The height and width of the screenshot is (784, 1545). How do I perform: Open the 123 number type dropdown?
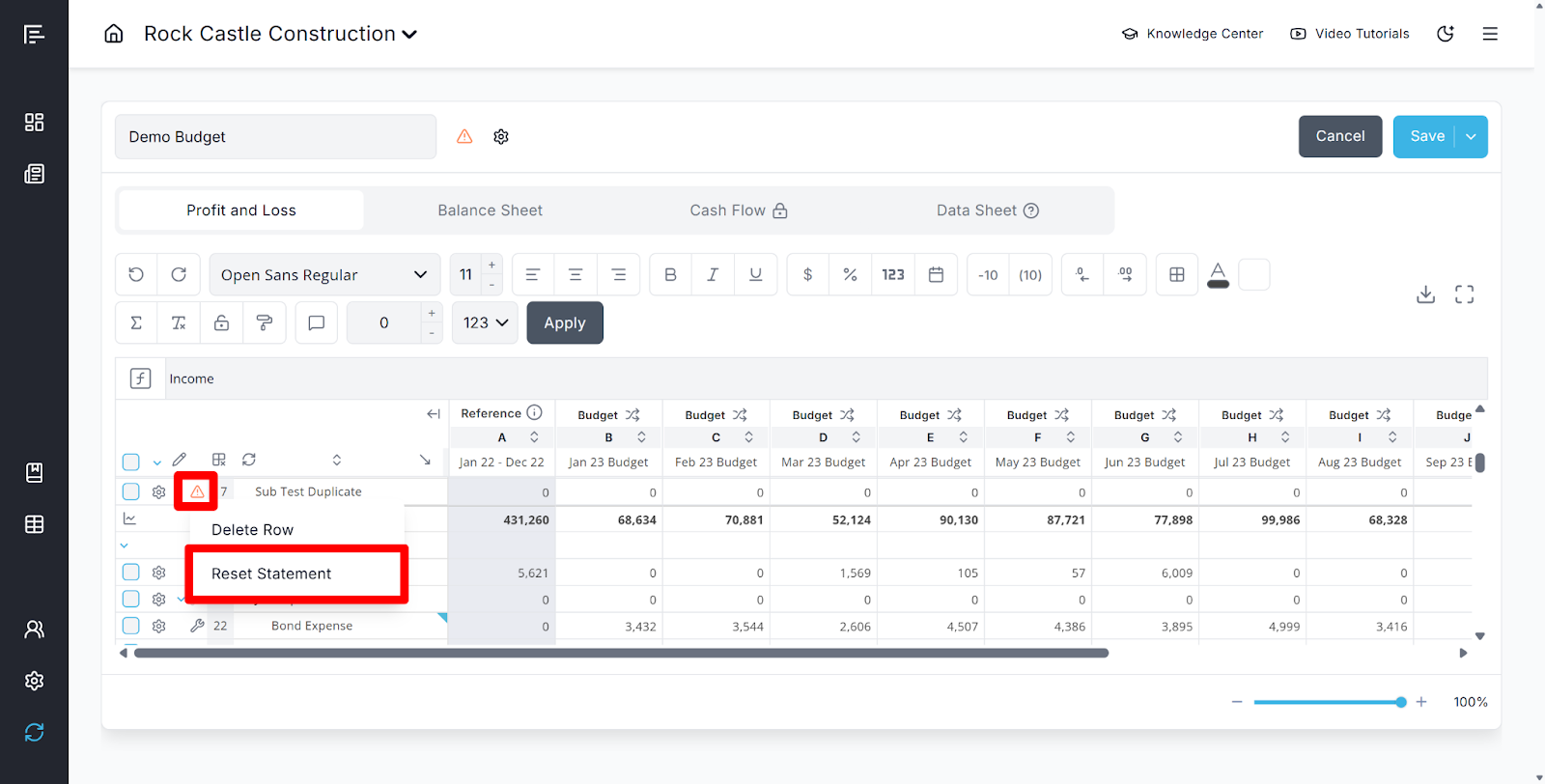point(485,322)
